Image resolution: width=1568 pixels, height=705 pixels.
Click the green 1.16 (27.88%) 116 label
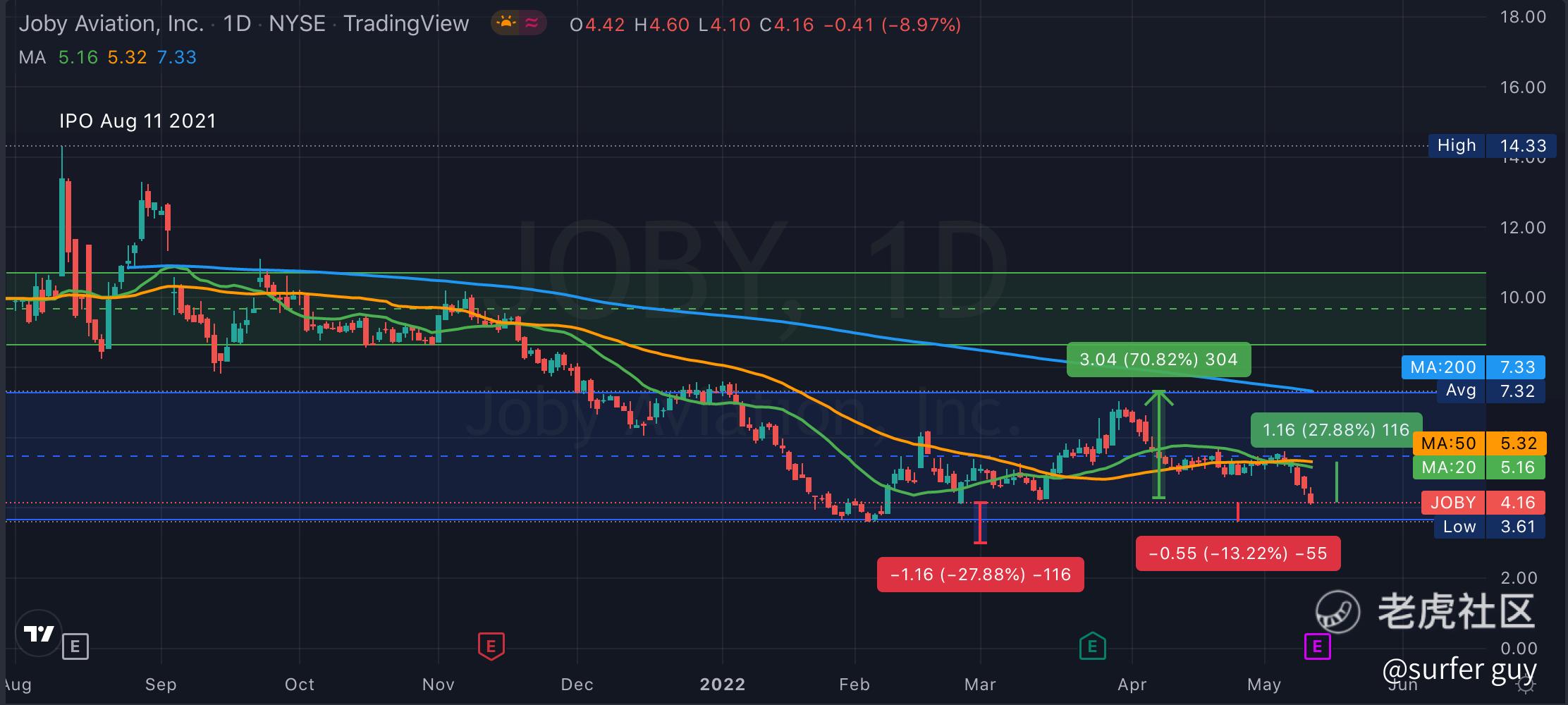point(1336,430)
